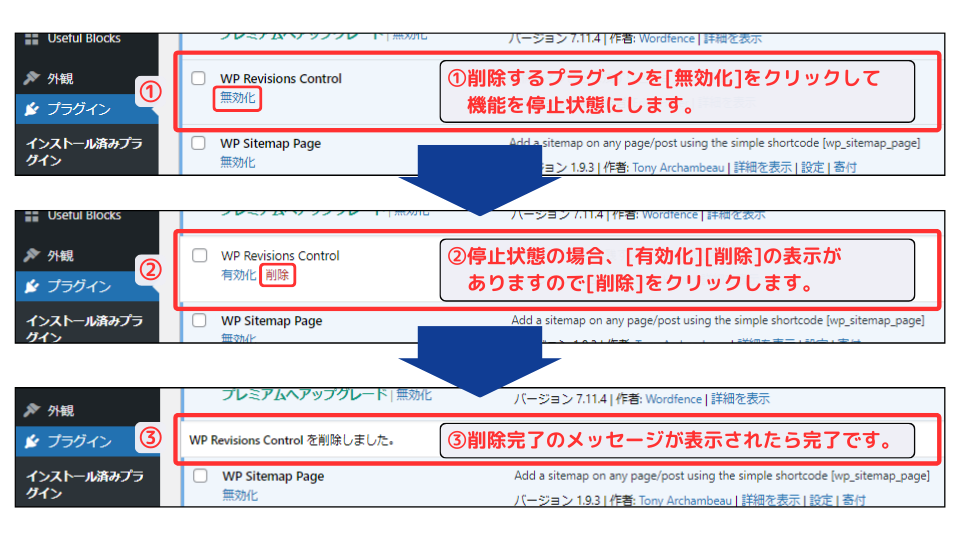
Task: Click 寄付 for WP Sitemap Page in the top screenshot
Action: 845,167
